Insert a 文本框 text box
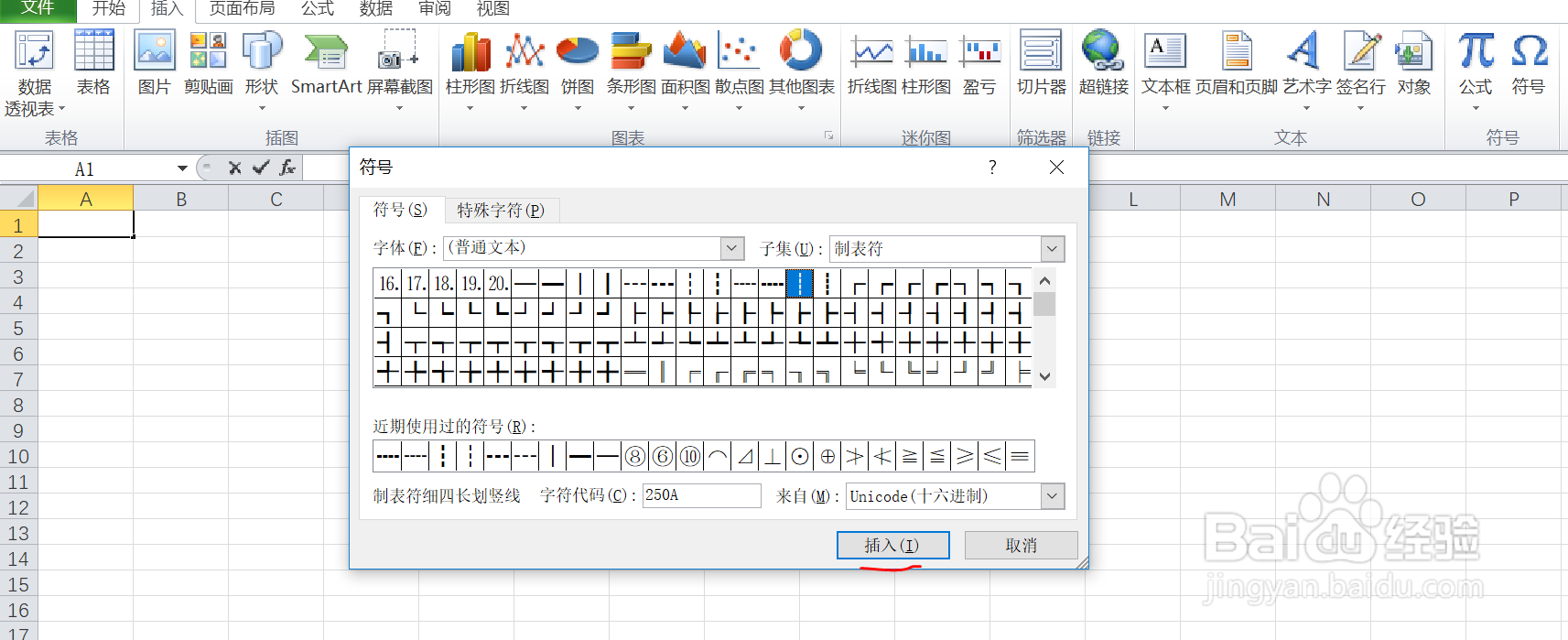Image resolution: width=1568 pixels, height=640 pixels. (1165, 71)
